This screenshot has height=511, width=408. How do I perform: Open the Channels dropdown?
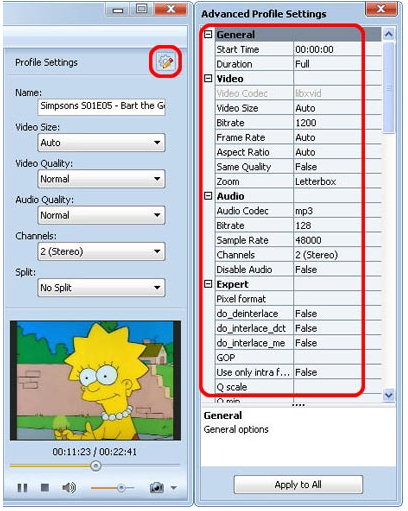coord(101,251)
